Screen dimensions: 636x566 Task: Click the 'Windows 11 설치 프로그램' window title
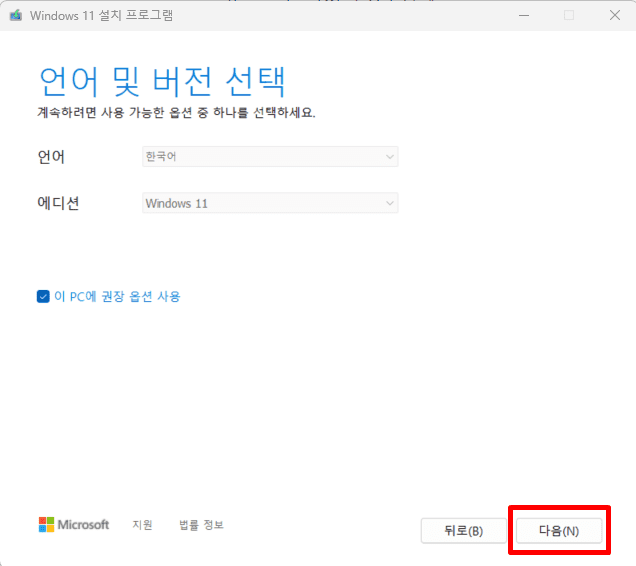[101, 15]
